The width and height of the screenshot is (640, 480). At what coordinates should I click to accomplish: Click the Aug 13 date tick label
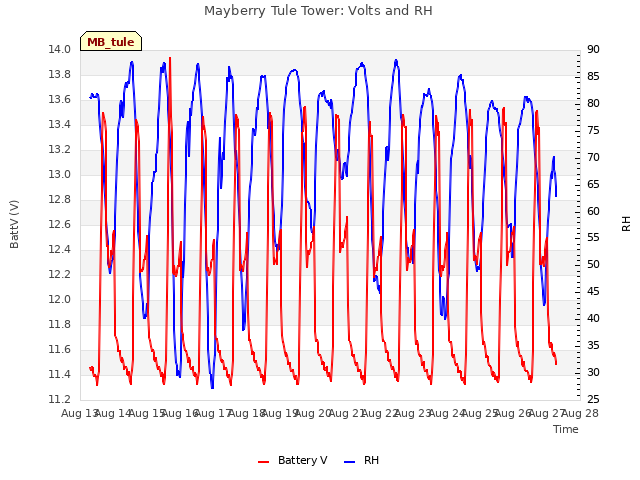tap(80, 413)
